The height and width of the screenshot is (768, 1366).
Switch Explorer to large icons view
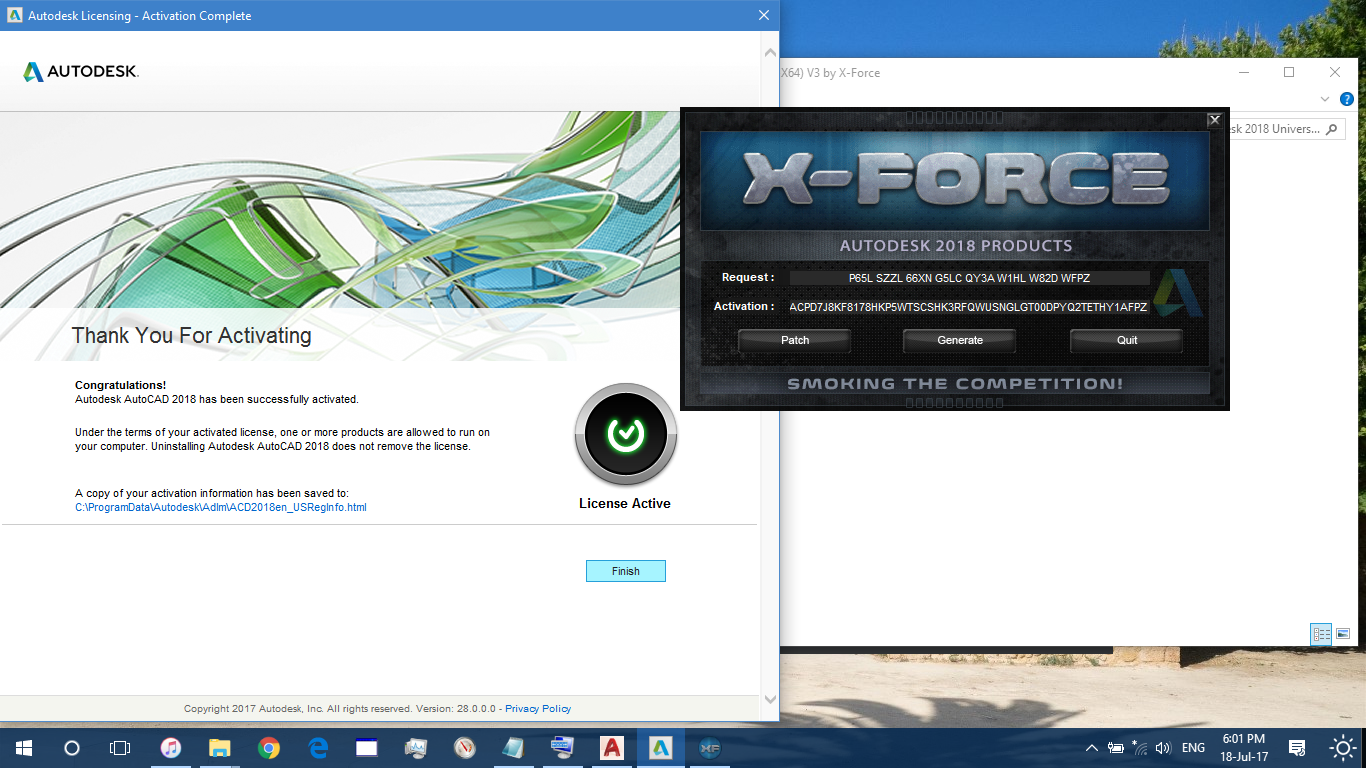(x=1343, y=634)
